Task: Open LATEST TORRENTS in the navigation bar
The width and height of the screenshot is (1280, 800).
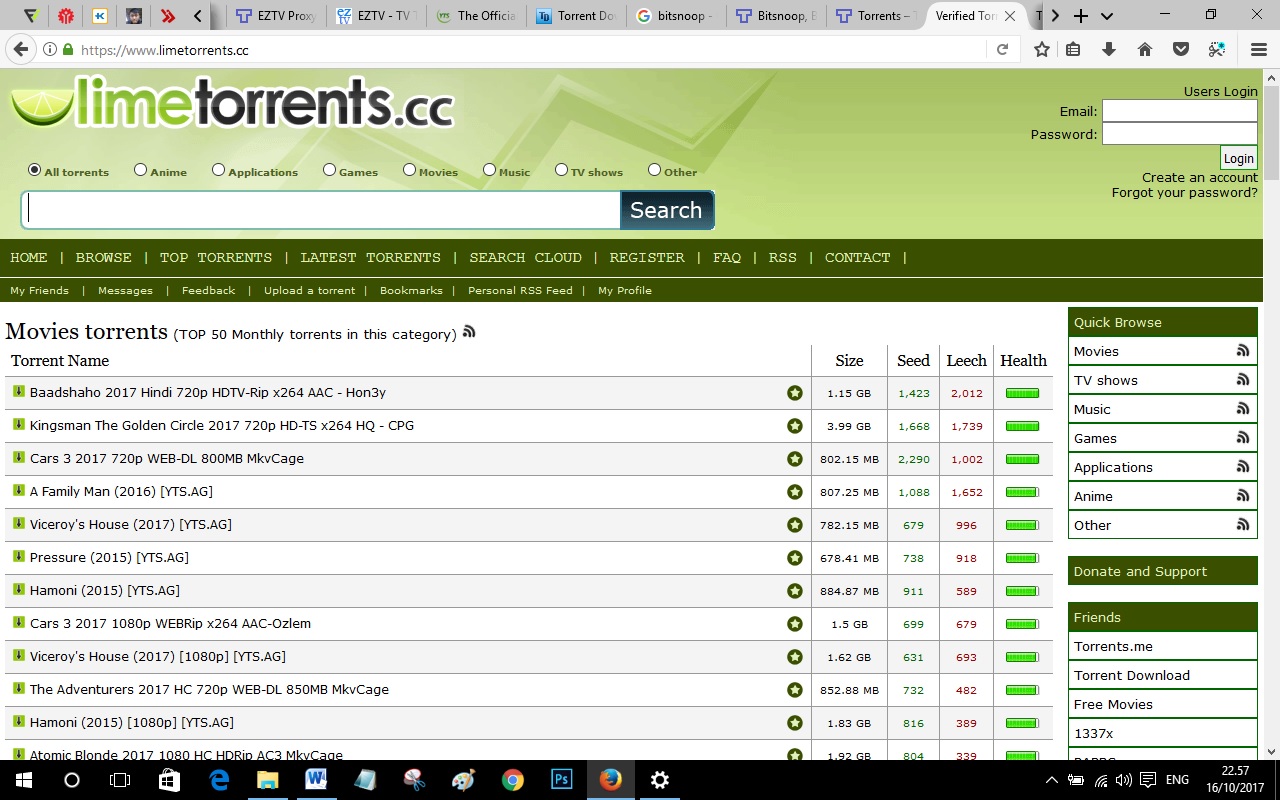Action: tap(370, 257)
